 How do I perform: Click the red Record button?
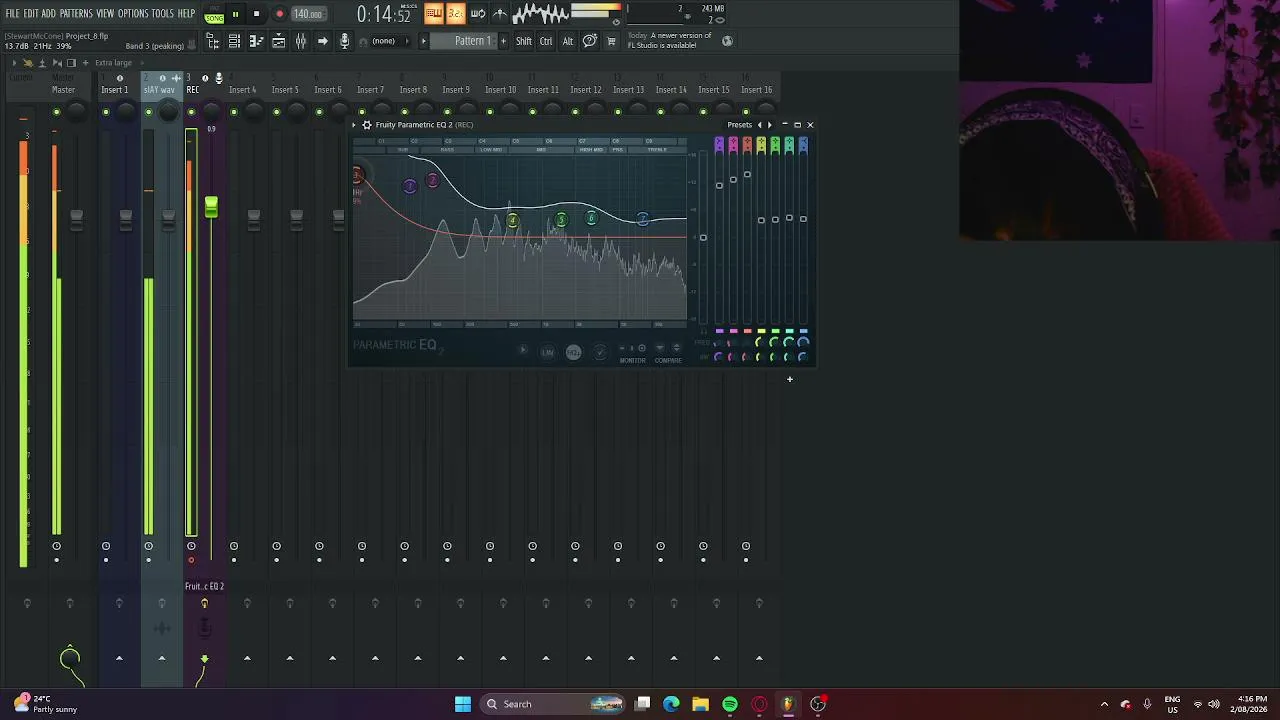(279, 14)
